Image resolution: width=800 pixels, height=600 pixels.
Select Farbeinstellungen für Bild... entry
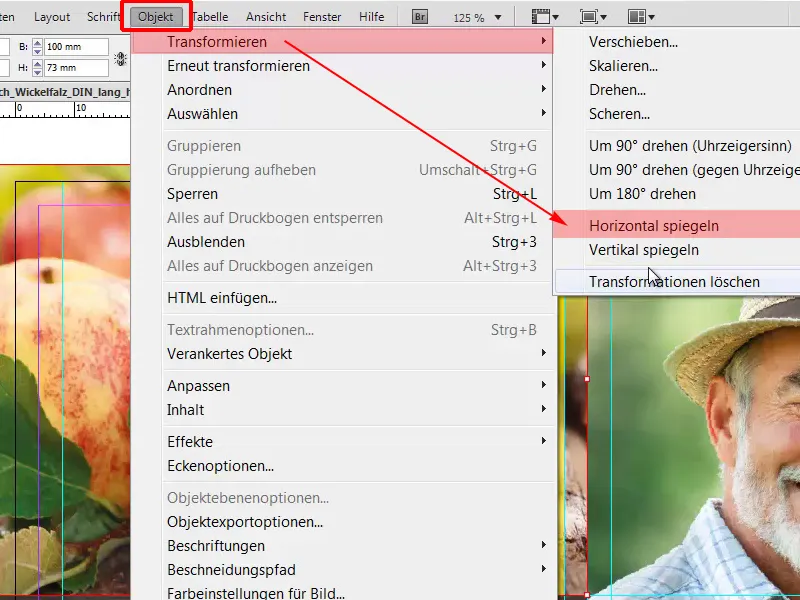coord(342,593)
